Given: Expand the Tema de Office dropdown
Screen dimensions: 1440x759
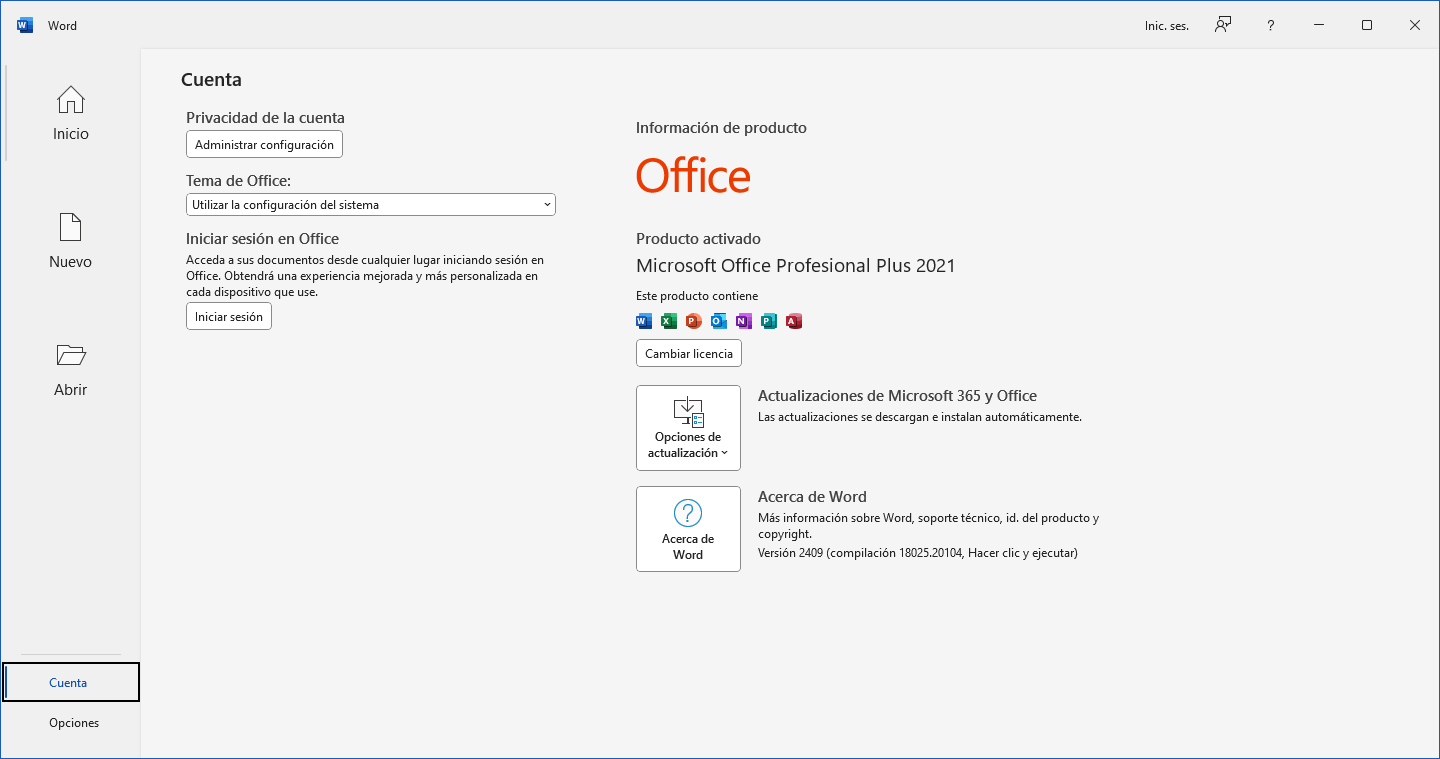Looking at the screenshot, I should click(x=371, y=205).
